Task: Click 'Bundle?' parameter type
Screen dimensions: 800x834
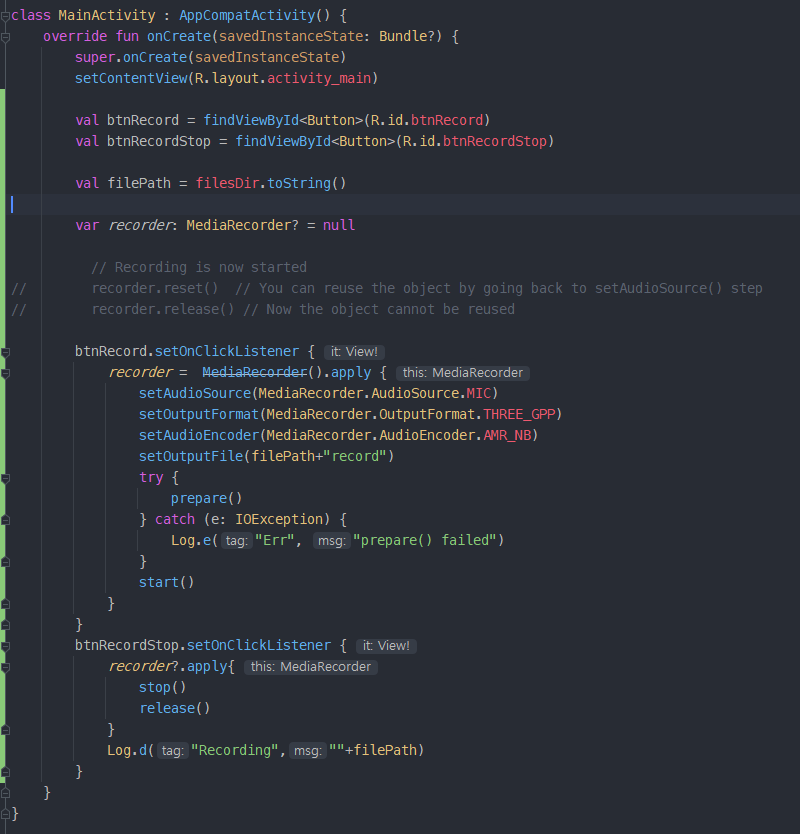Action: click(x=407, y=36)
